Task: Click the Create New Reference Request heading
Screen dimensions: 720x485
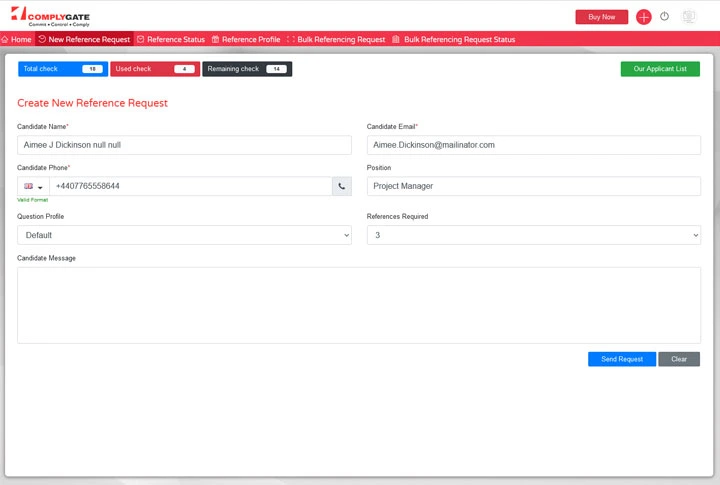Action: (92, 103)
